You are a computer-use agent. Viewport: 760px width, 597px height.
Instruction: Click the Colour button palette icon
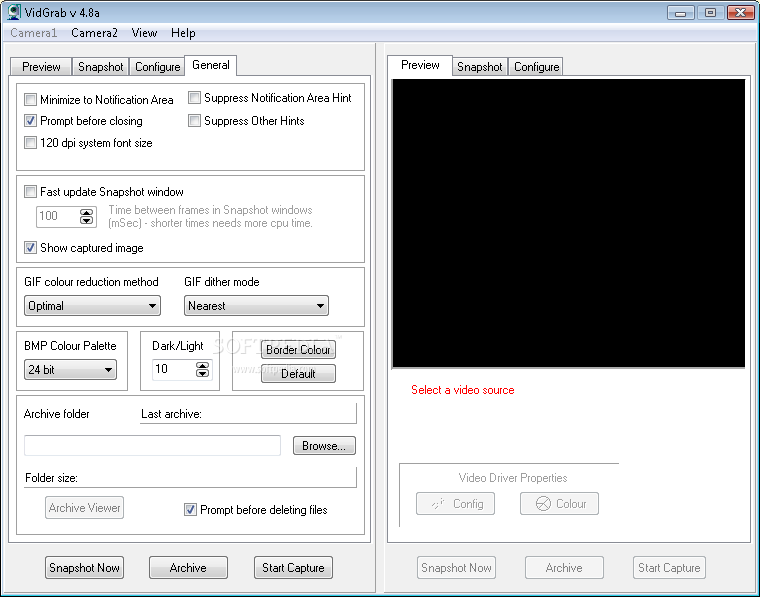pyautogui.click(x=543, y=504)
